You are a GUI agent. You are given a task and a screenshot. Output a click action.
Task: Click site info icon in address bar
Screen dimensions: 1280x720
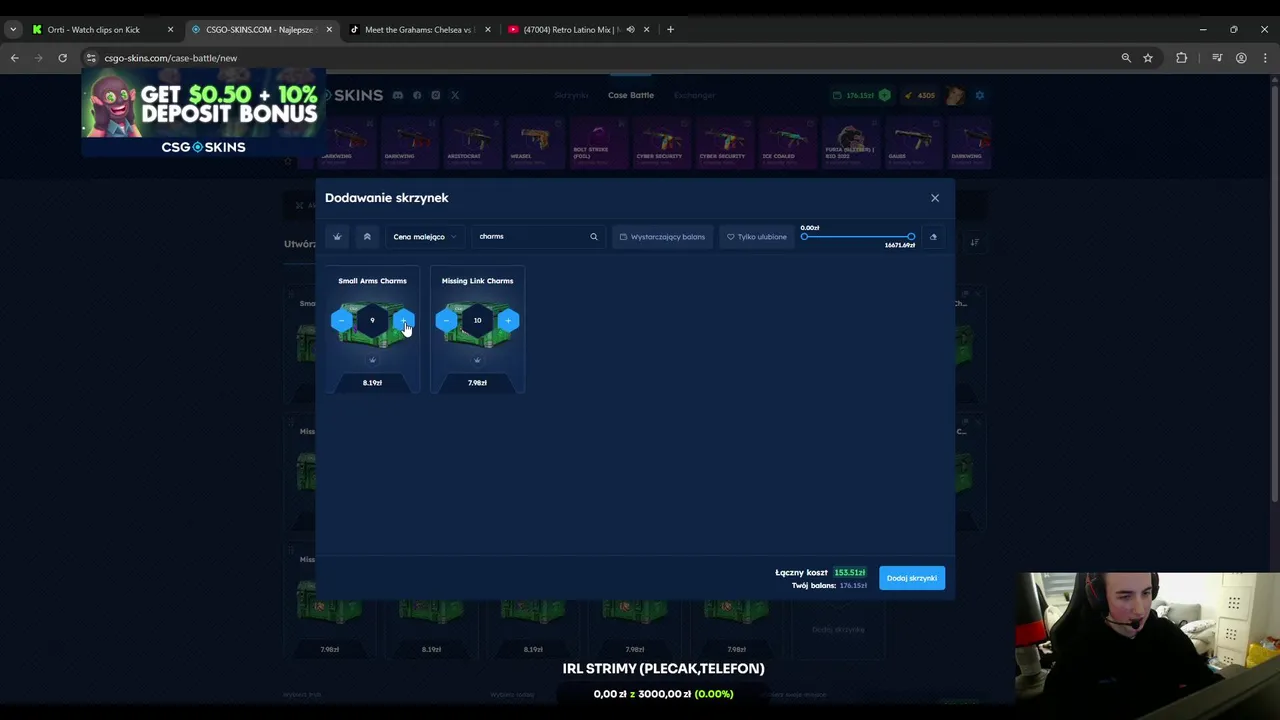[90, 58]
